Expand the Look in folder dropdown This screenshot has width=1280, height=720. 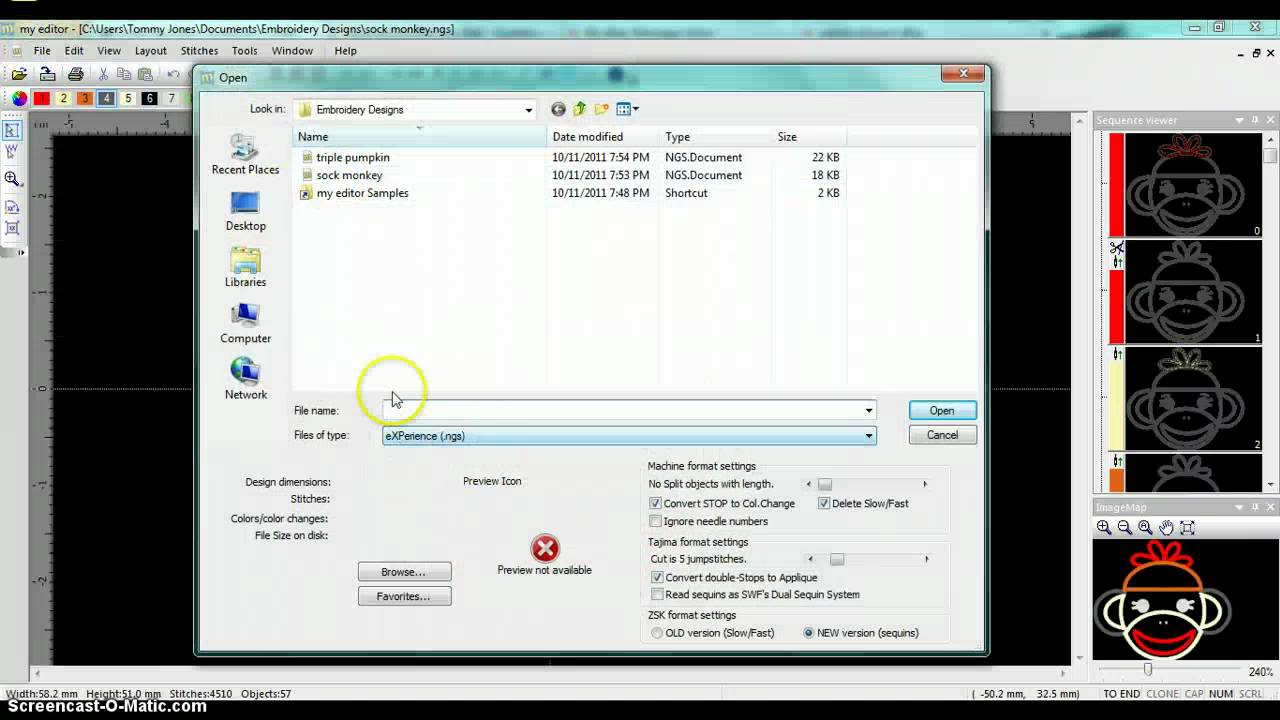pos(529,110)
